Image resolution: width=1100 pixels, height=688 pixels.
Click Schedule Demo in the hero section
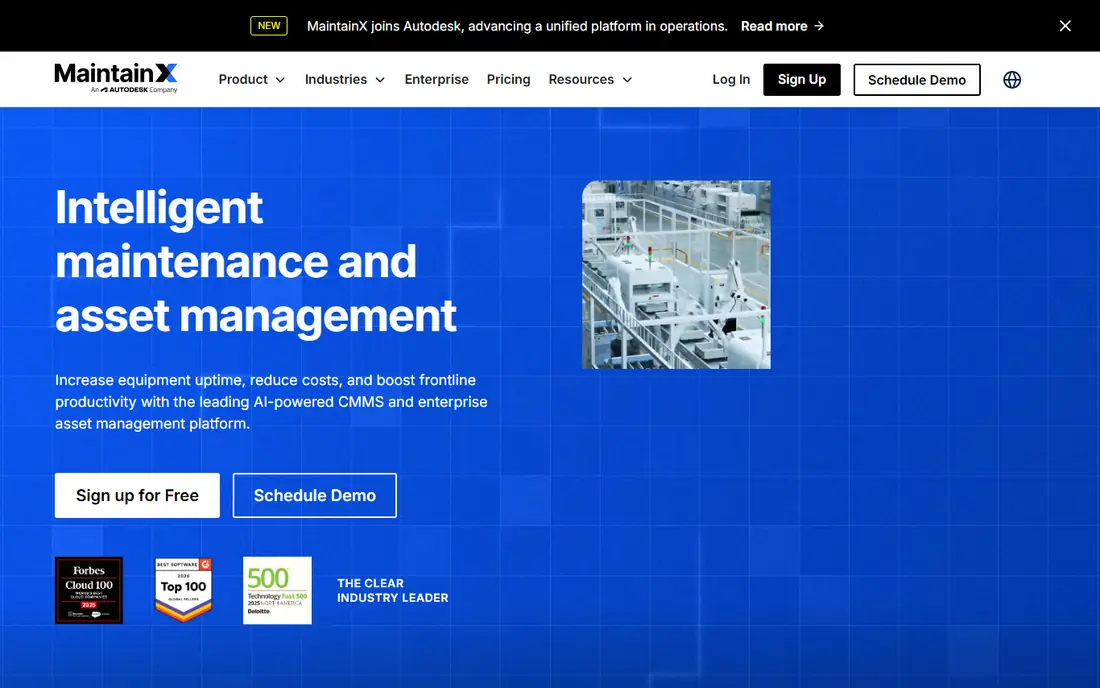(315, 495)
